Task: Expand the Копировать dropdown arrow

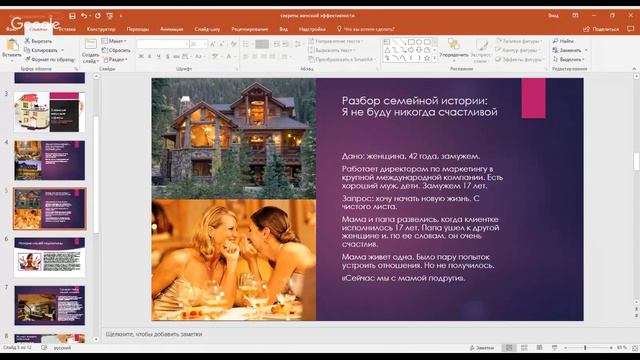Action: [62, 50]
